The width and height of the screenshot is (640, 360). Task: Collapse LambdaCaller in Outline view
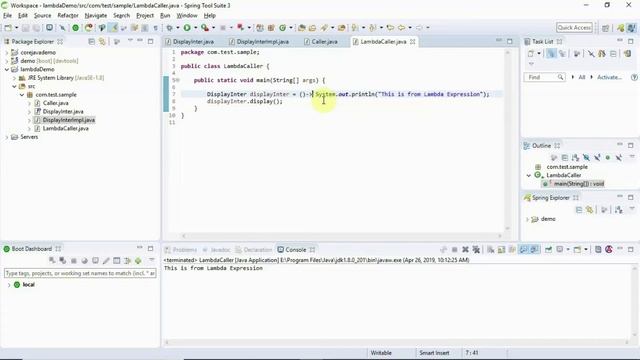pos(529,176)
